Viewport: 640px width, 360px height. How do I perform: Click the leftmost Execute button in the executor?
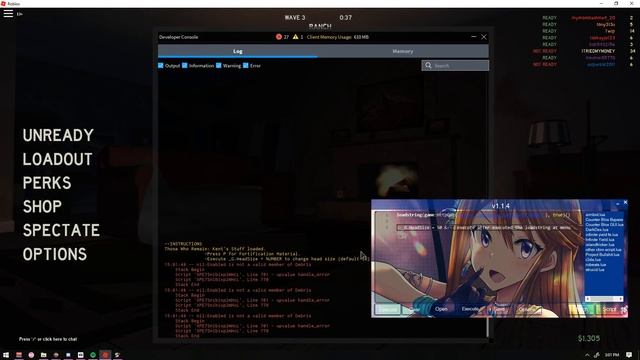387,309
